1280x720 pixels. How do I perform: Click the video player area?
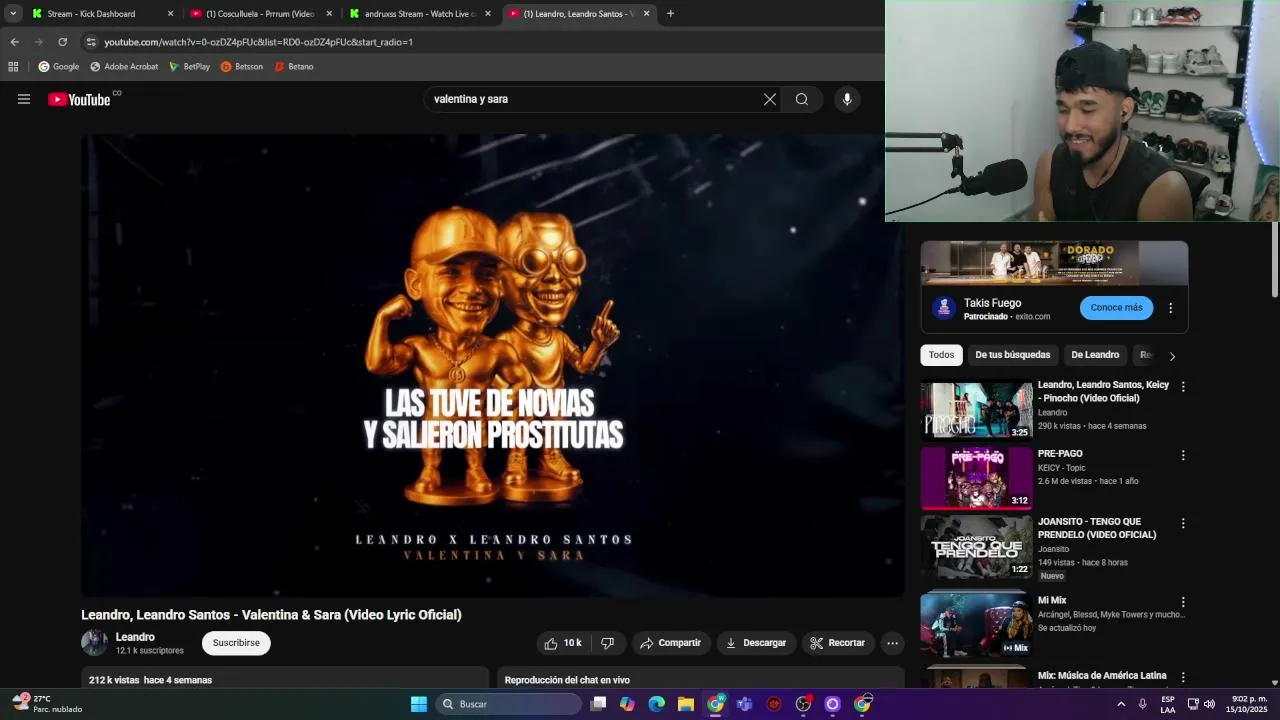(493, 365)
